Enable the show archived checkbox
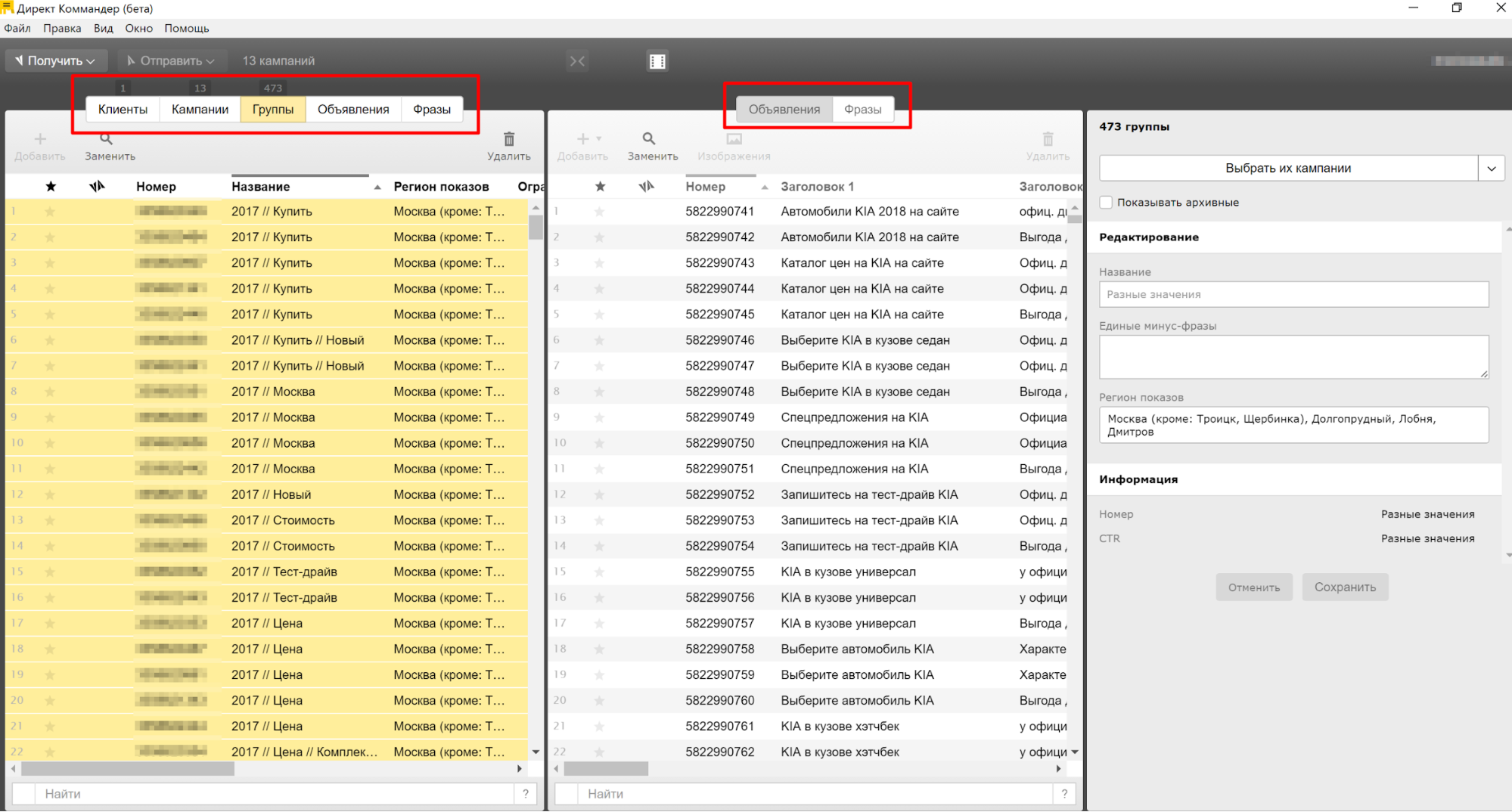The width and height of the screenshot is (1512, 812). pos(1107,203)
